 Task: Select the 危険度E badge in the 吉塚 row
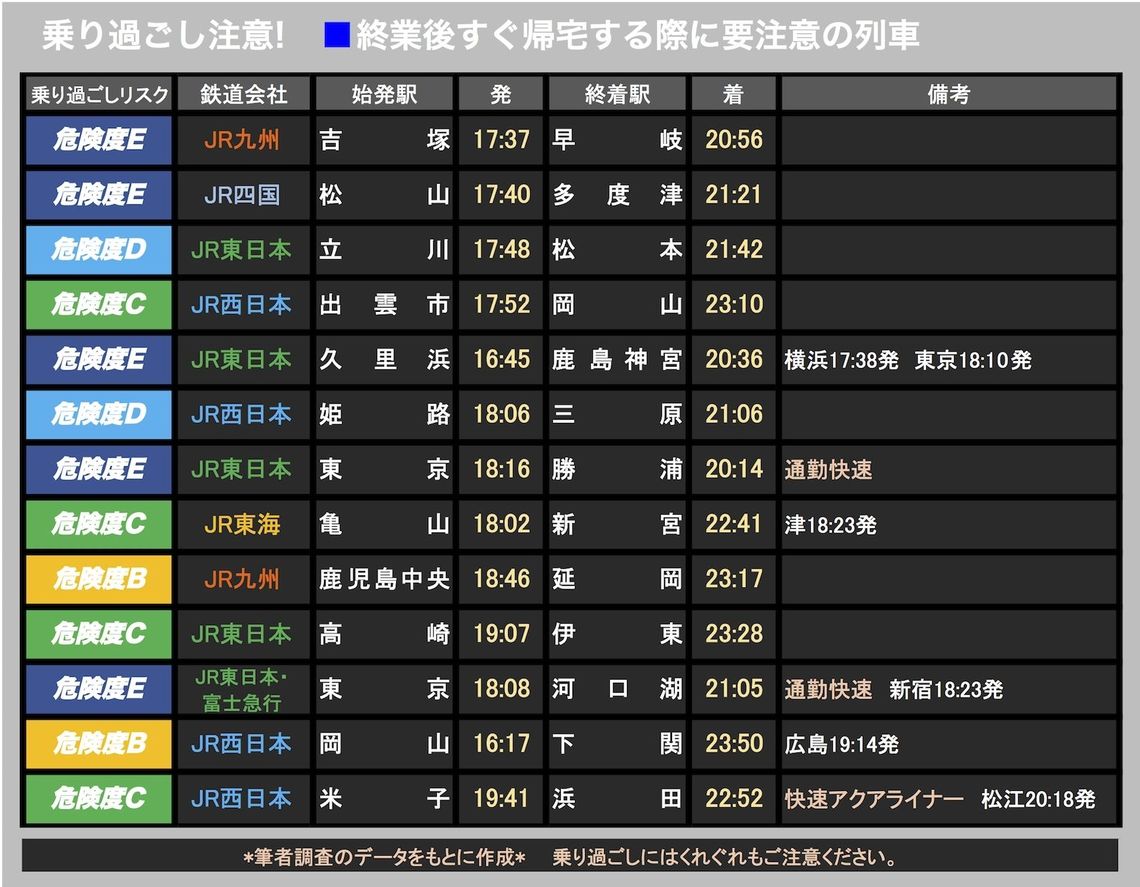pyautogui.click(x=99, y=140)
